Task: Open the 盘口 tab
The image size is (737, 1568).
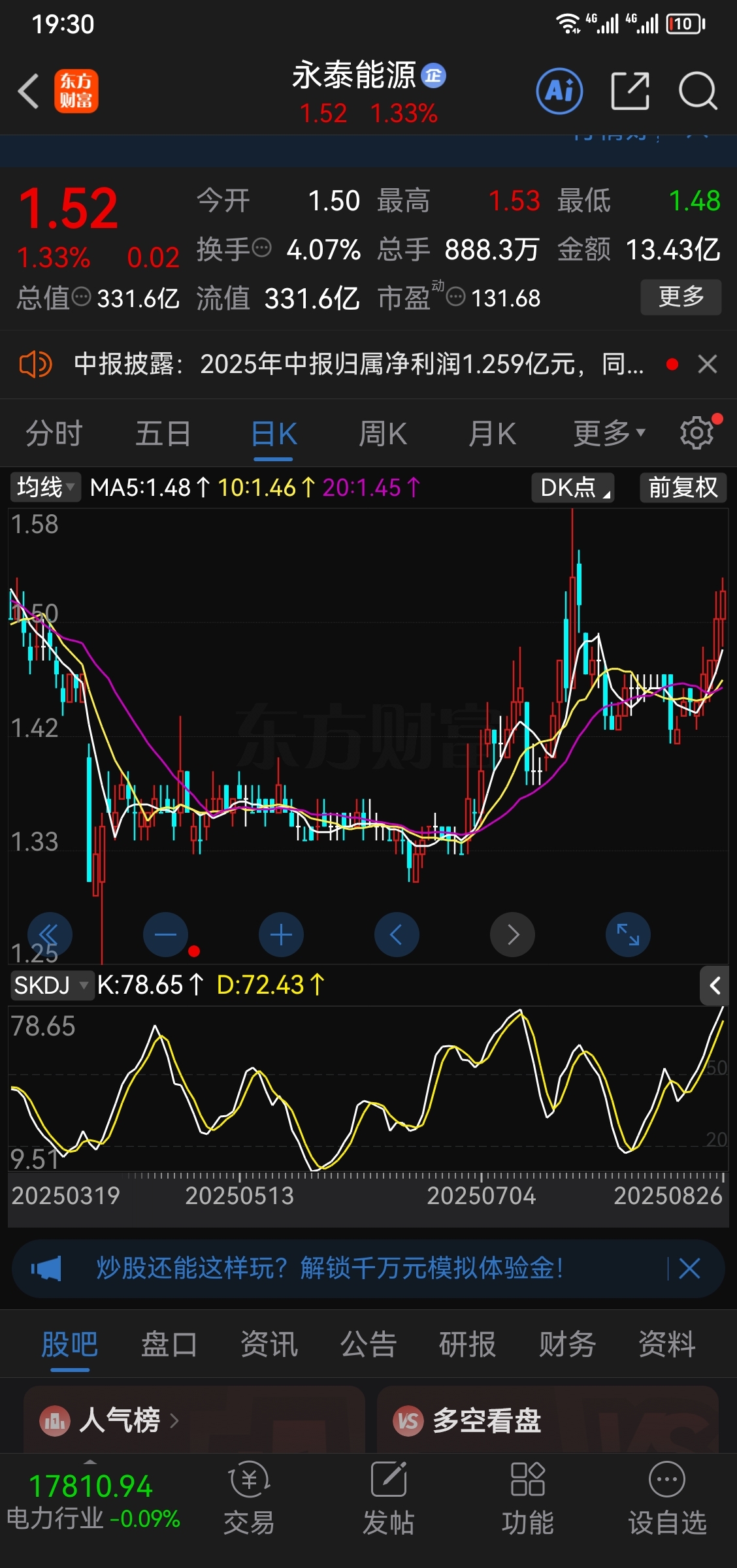Action: point(169,1345)
